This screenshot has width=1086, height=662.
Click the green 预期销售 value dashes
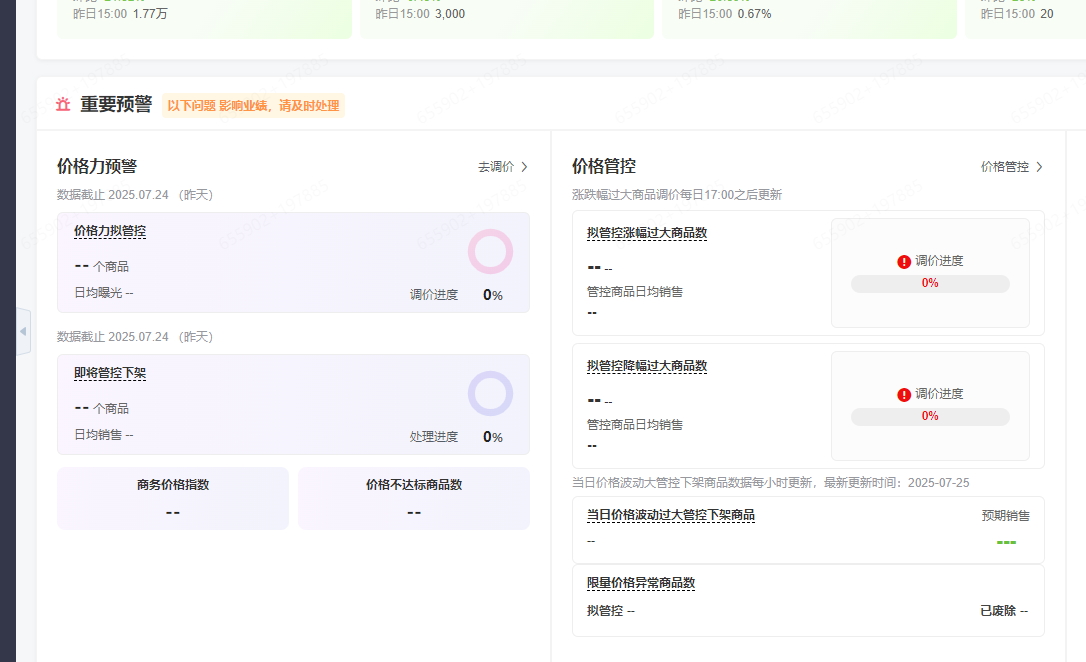click(1006, 542)
